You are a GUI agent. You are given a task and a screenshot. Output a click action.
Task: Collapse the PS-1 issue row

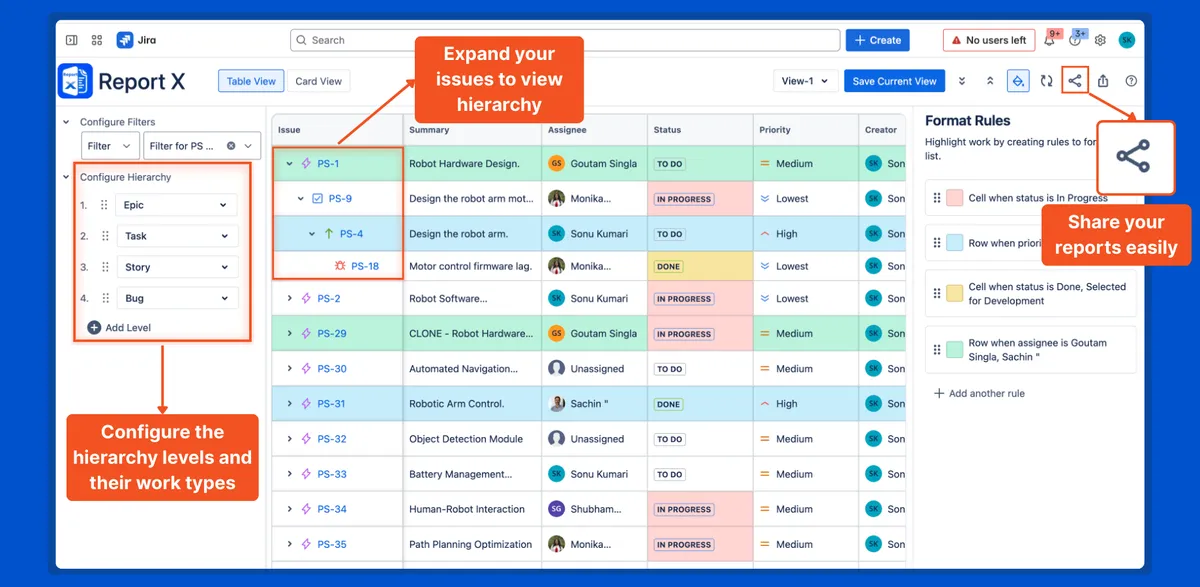point(289,164)
